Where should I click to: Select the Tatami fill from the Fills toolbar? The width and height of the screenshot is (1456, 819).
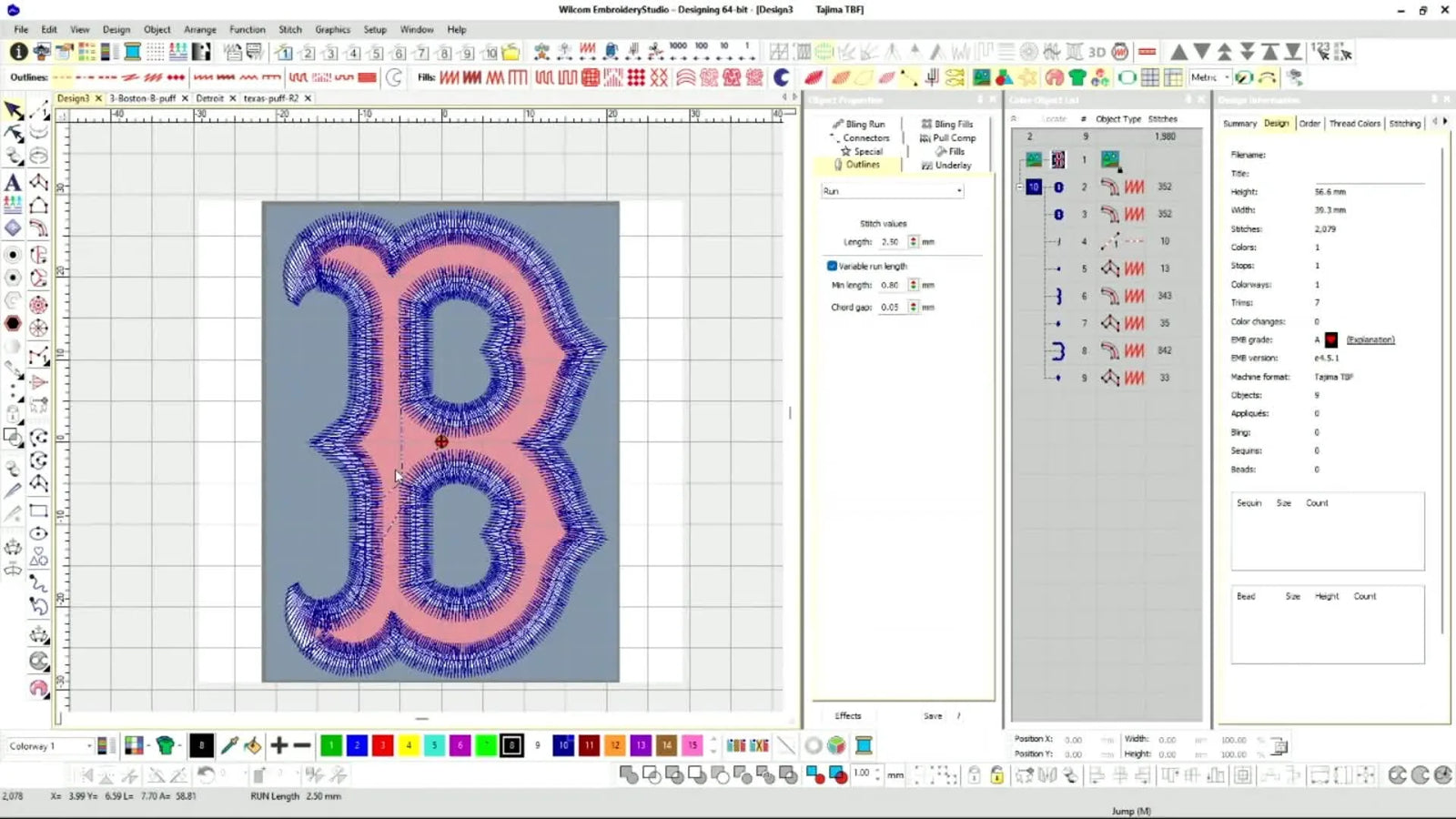[590, 78]
